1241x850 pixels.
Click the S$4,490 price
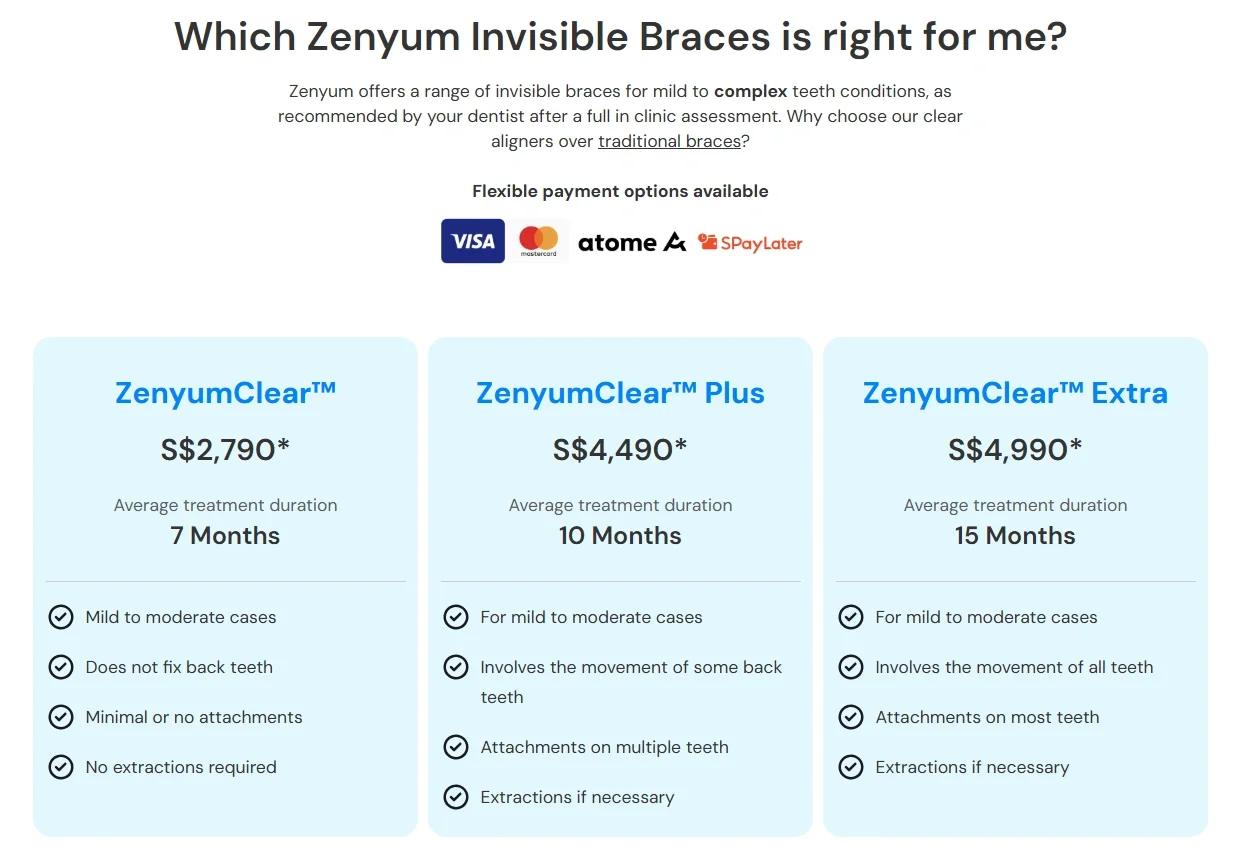pos(620,450)
